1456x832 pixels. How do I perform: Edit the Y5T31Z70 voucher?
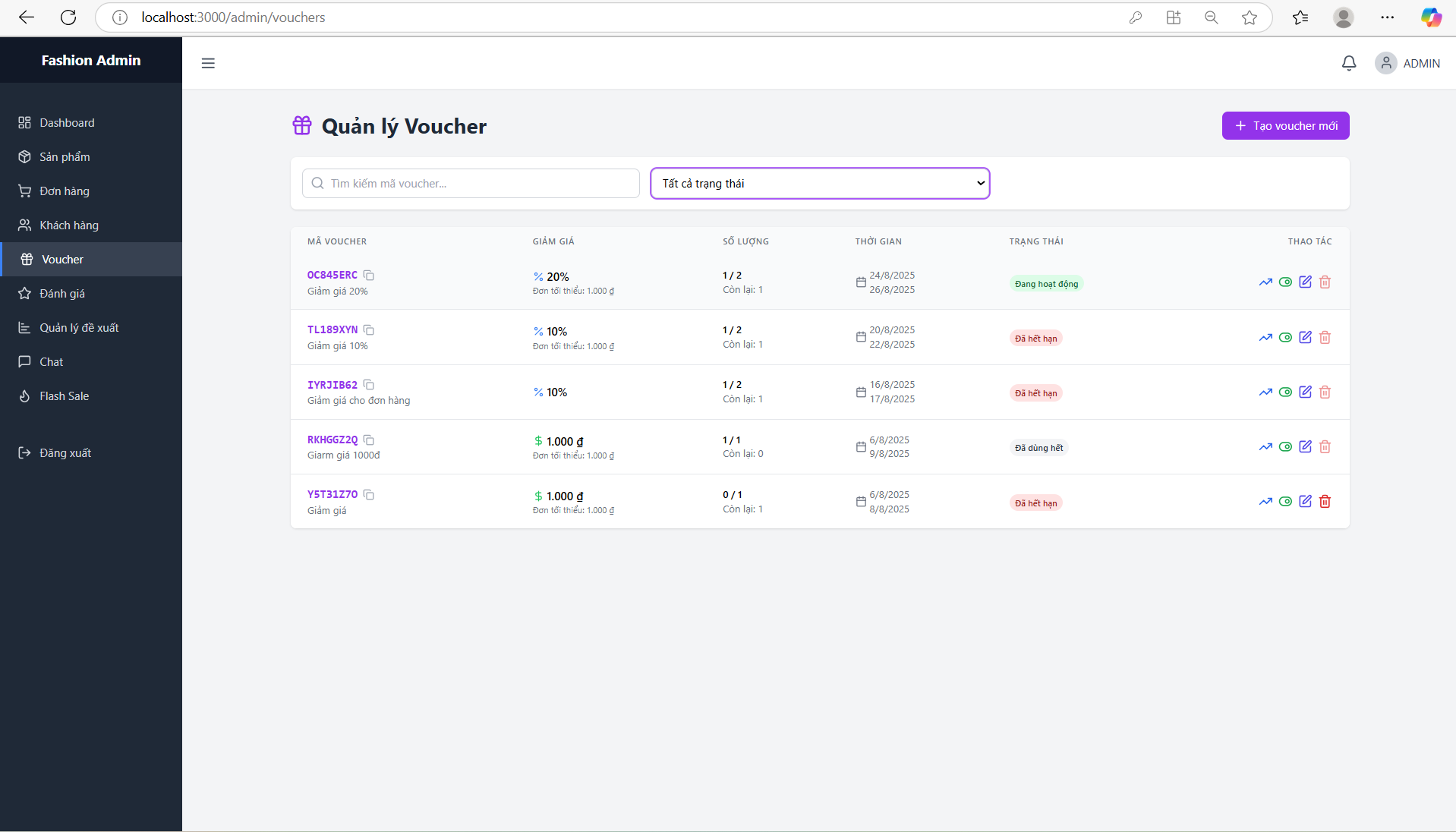[x=1305, y=502]
